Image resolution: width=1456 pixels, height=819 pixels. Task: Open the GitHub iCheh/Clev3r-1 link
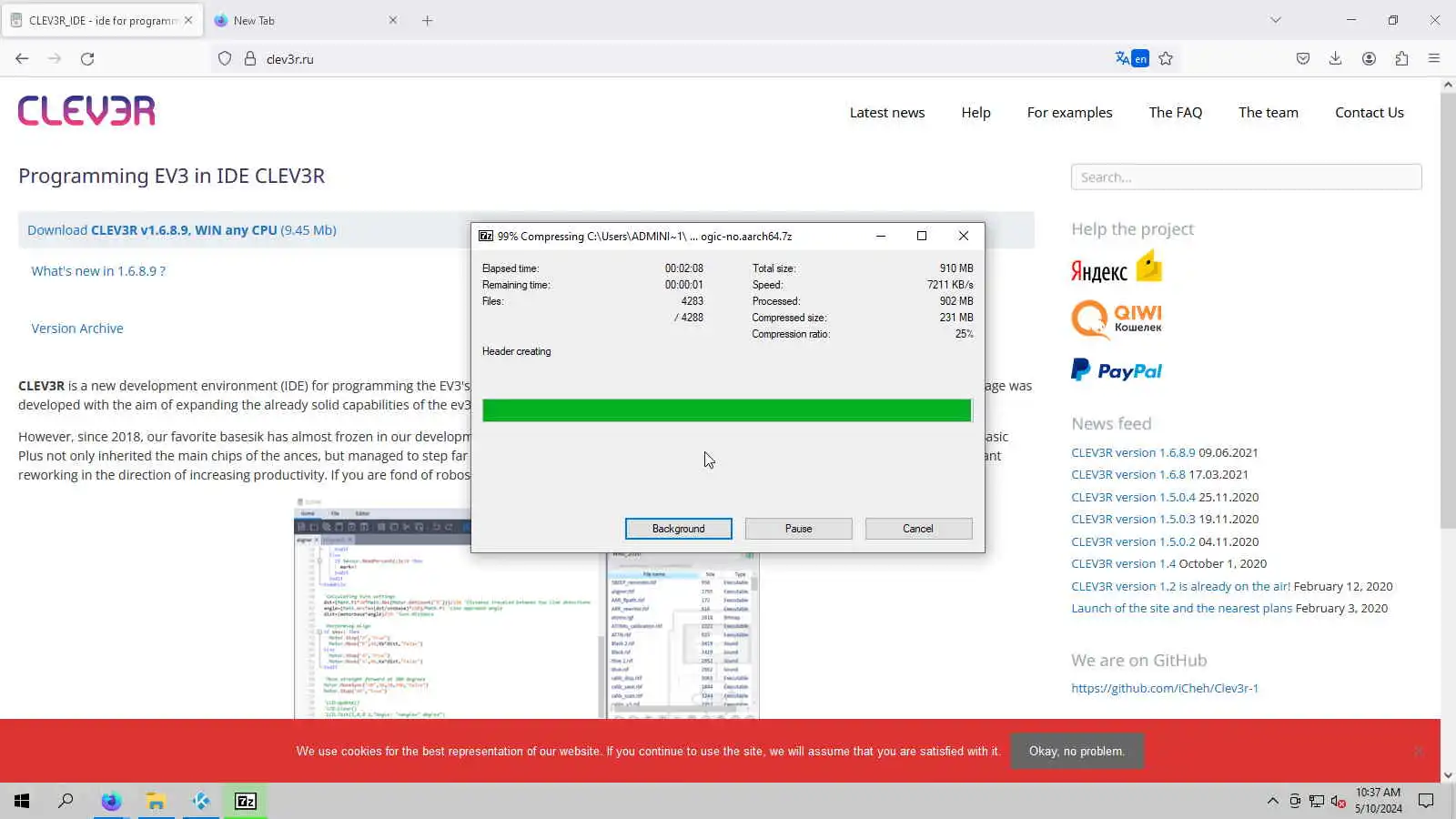coord(1165,688)
